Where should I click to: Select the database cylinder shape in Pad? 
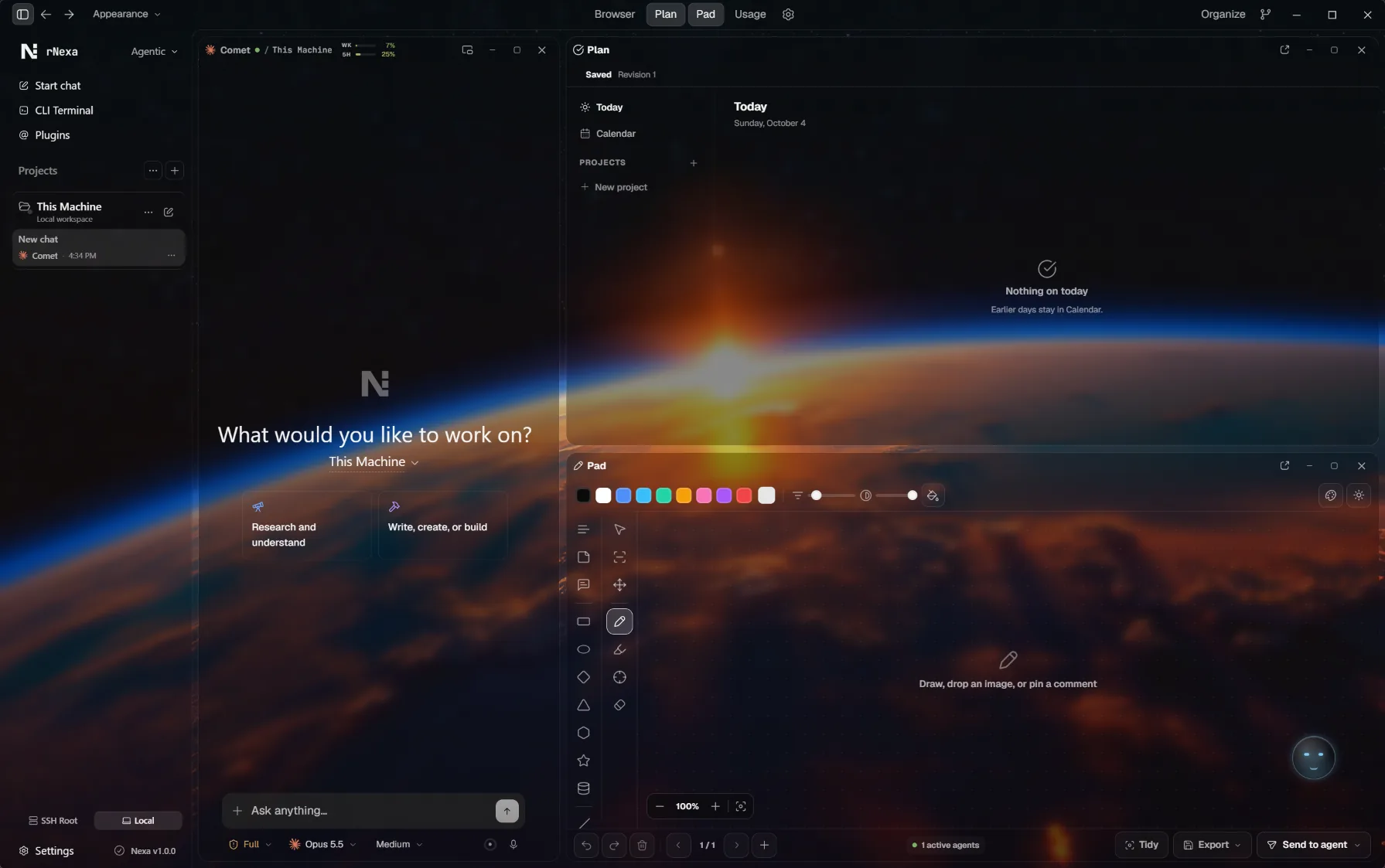(584, 788)
